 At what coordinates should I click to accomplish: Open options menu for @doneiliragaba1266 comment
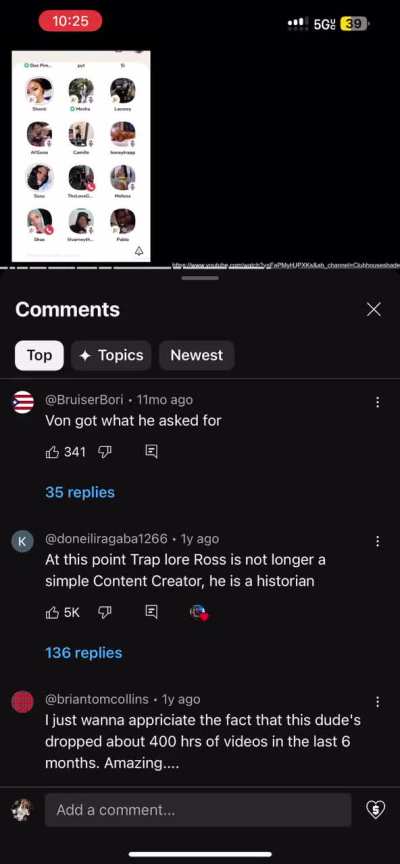tap(377, 541)
